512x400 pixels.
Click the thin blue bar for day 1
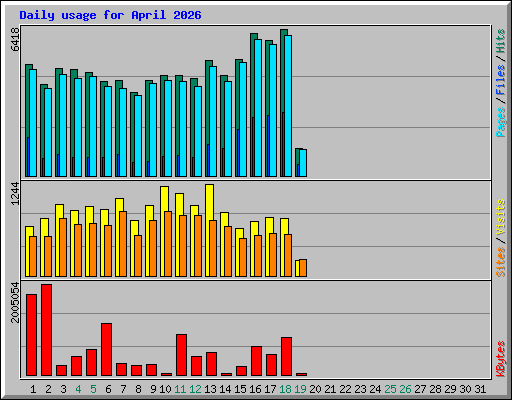click(x=28, y=157)
